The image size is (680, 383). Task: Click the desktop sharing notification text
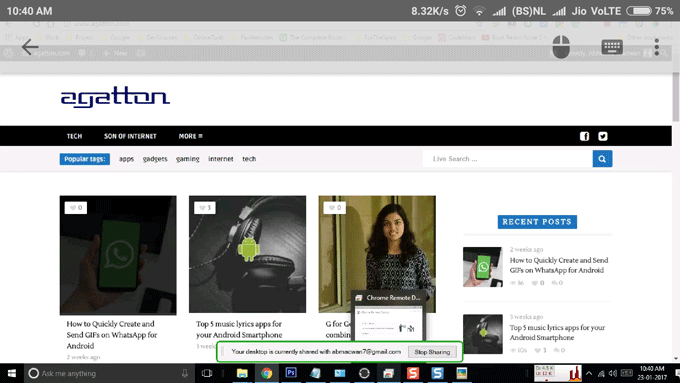point(316,352)
